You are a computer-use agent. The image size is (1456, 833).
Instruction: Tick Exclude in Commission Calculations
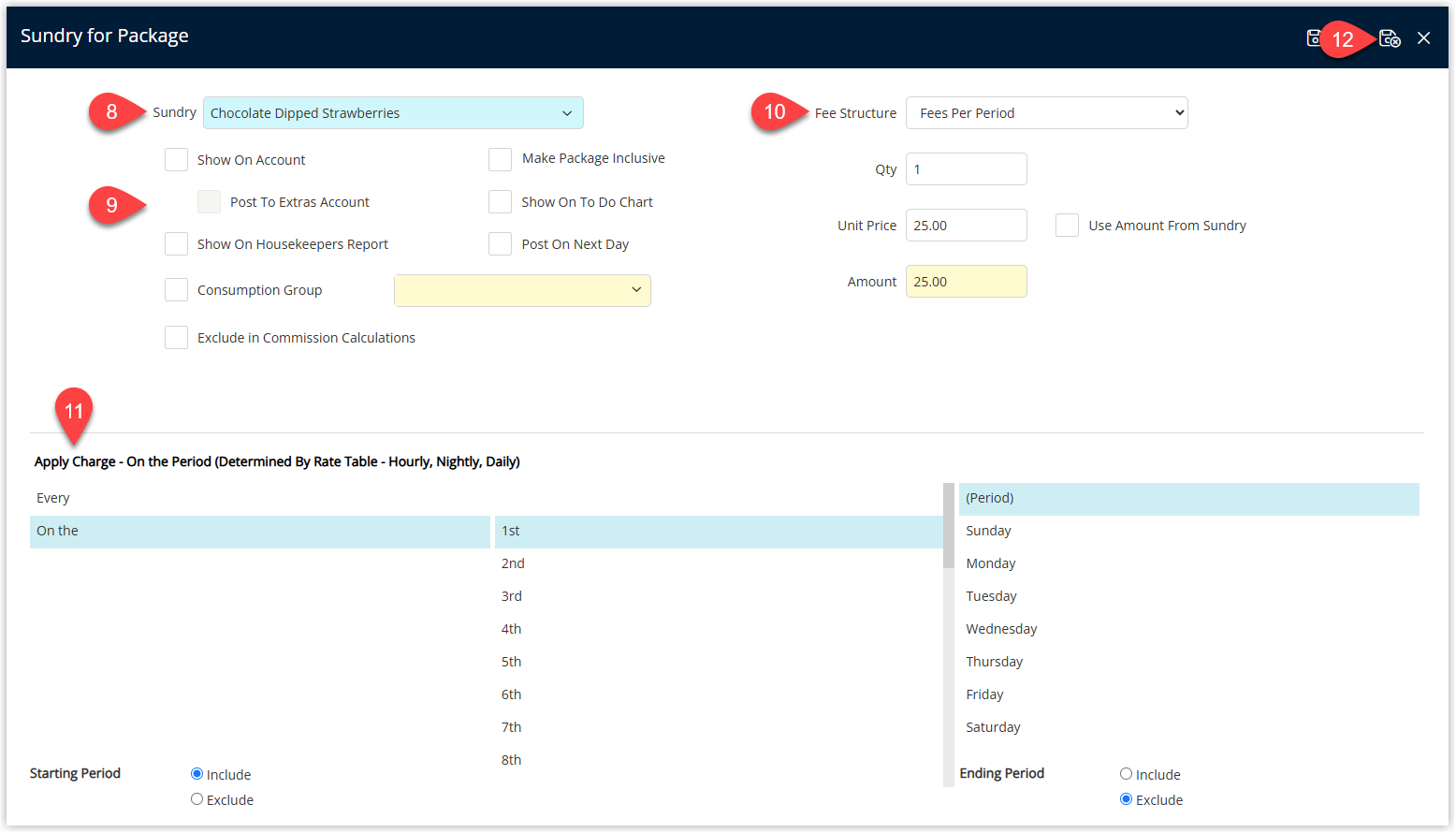tap(176, 338)
